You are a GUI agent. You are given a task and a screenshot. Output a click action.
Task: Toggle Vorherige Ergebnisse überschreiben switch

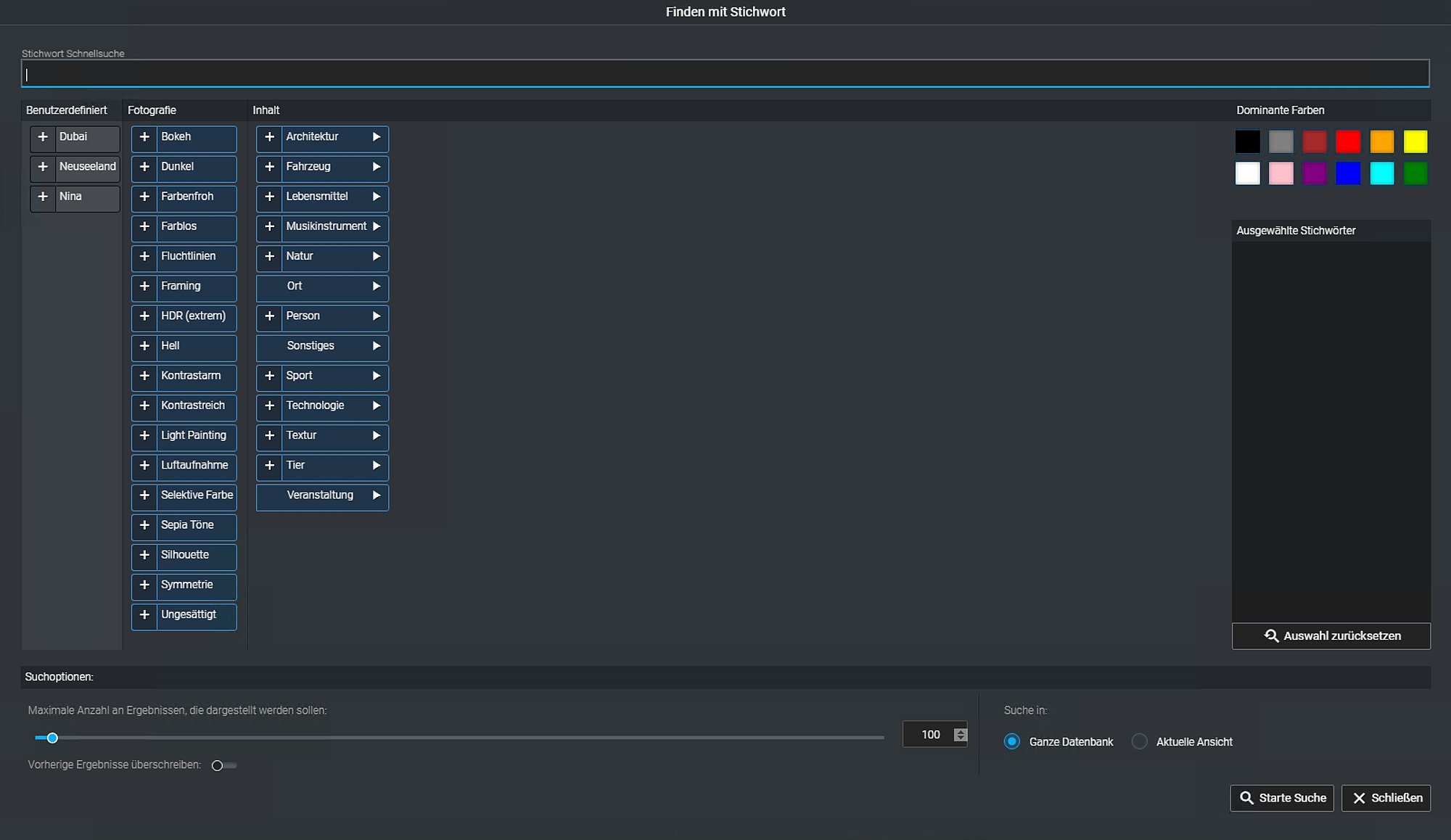coord(223,765)
